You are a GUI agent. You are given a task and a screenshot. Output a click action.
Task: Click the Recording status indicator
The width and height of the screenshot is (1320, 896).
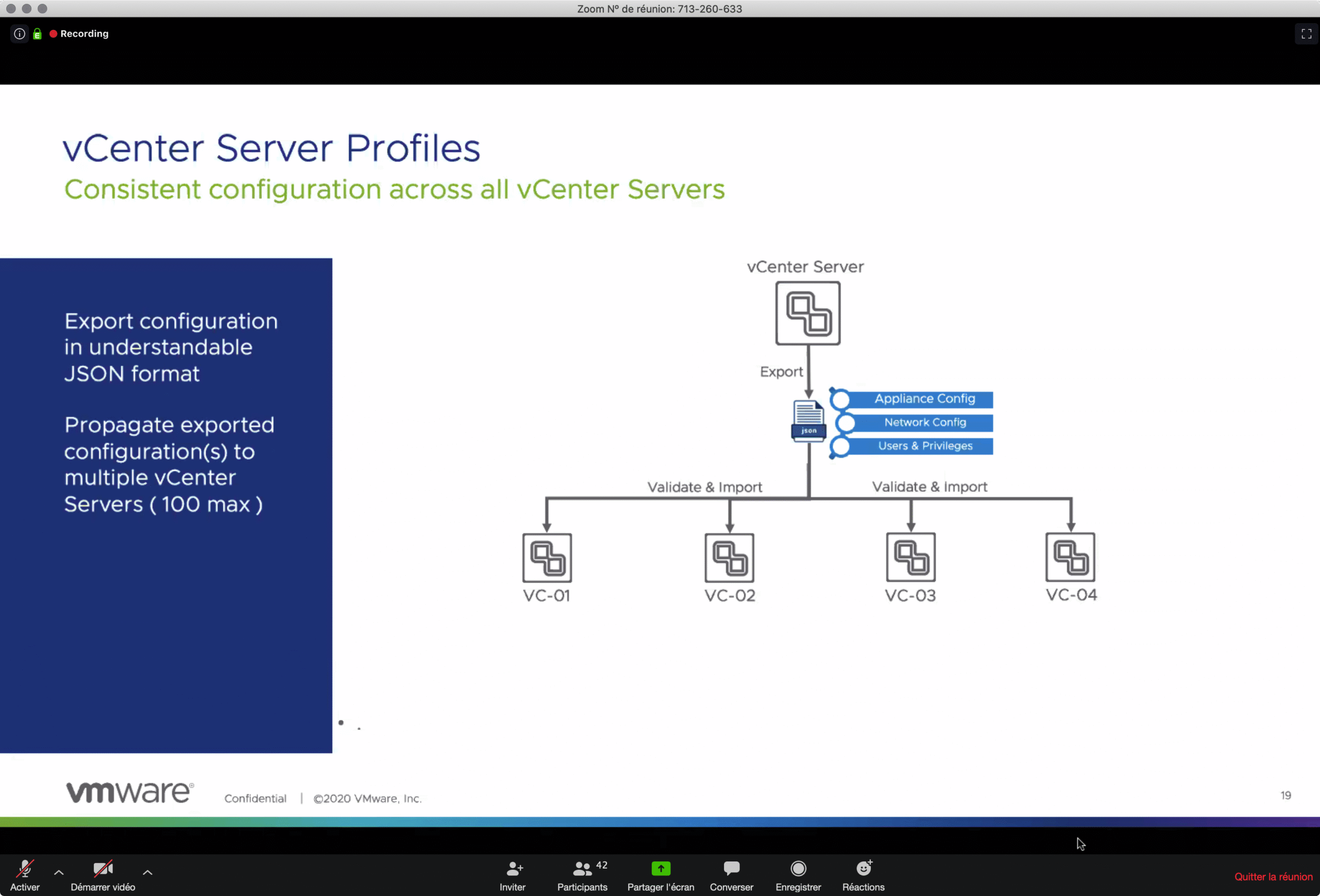pos(79,34)
